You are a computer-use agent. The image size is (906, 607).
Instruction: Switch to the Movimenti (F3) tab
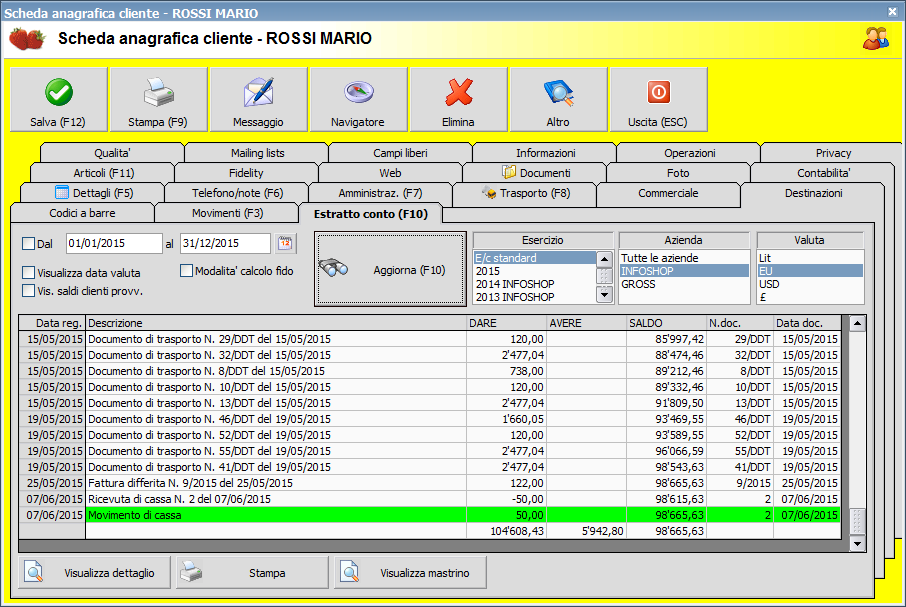pos(226,213)
